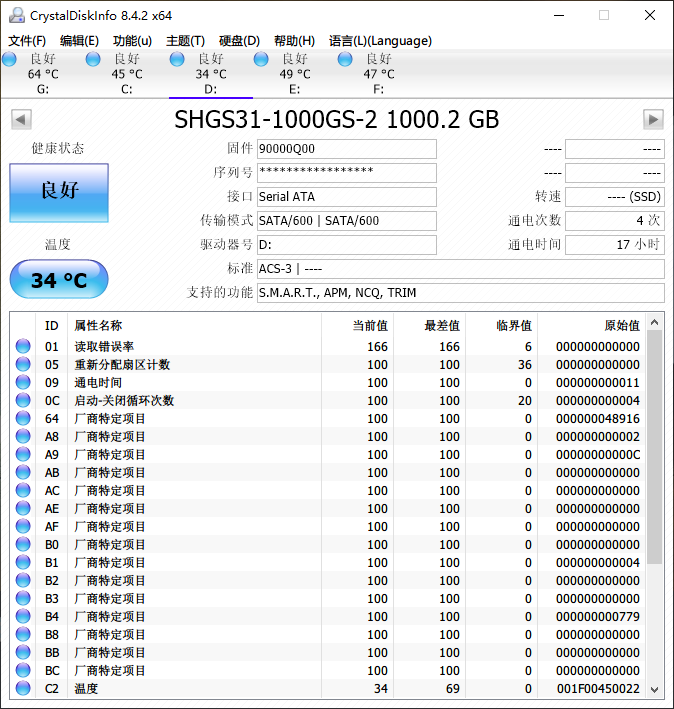Click status orb for attribute 05
The image size is (674, 709).
(23, 364)
